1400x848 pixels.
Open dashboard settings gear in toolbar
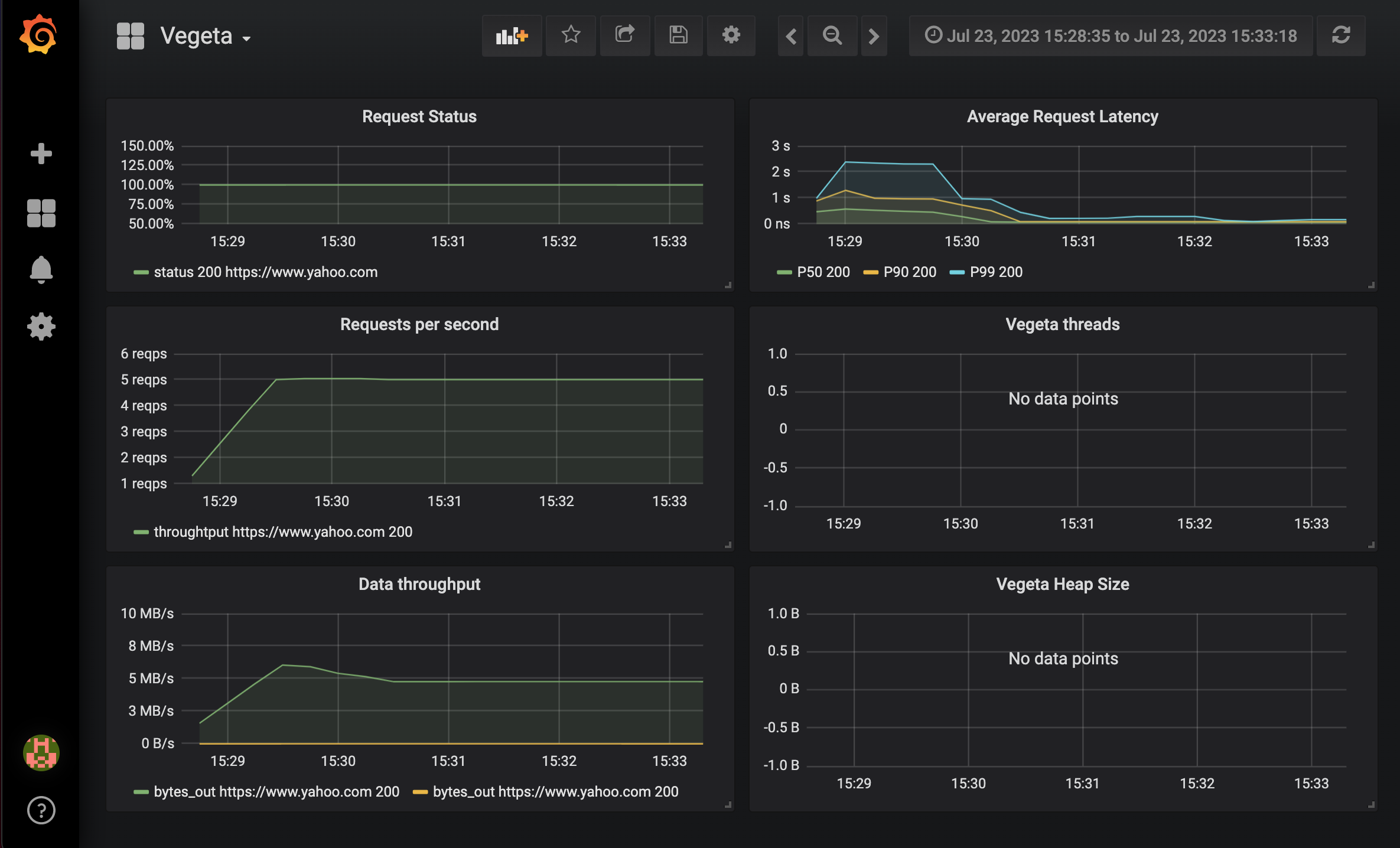[731, 35]
